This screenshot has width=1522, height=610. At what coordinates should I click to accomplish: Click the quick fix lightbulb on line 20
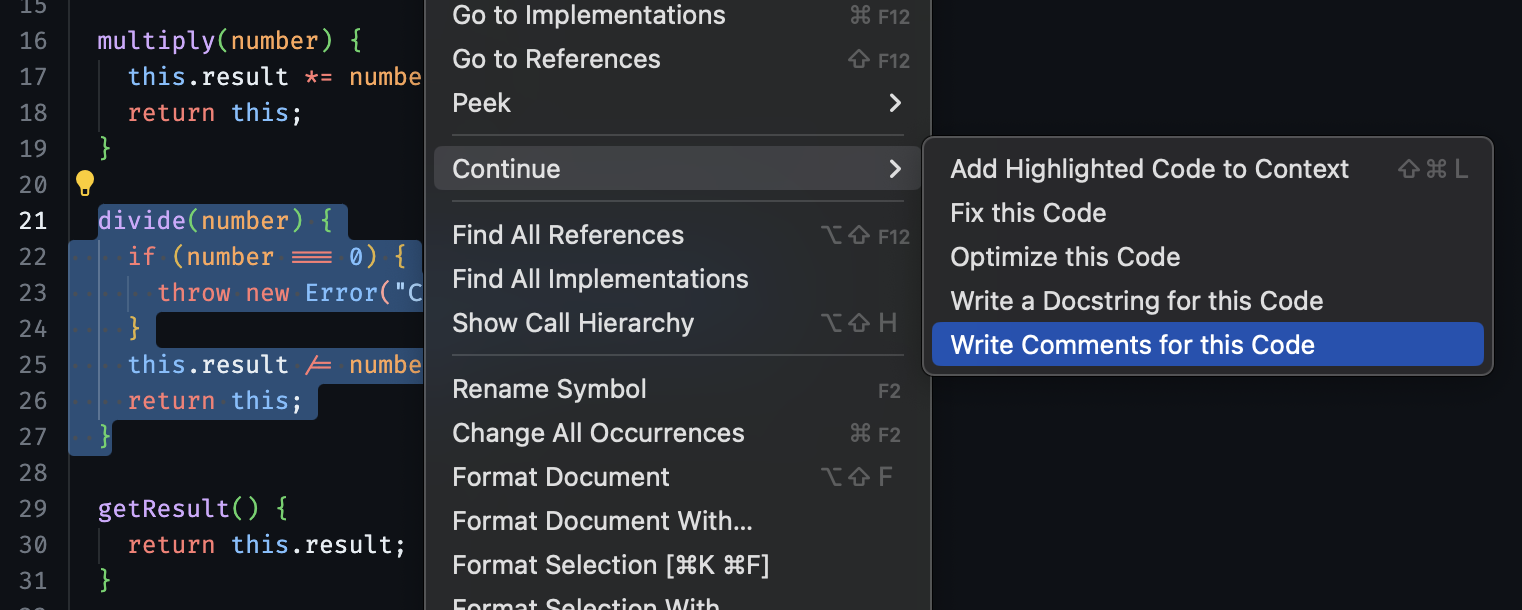point(84,183)
